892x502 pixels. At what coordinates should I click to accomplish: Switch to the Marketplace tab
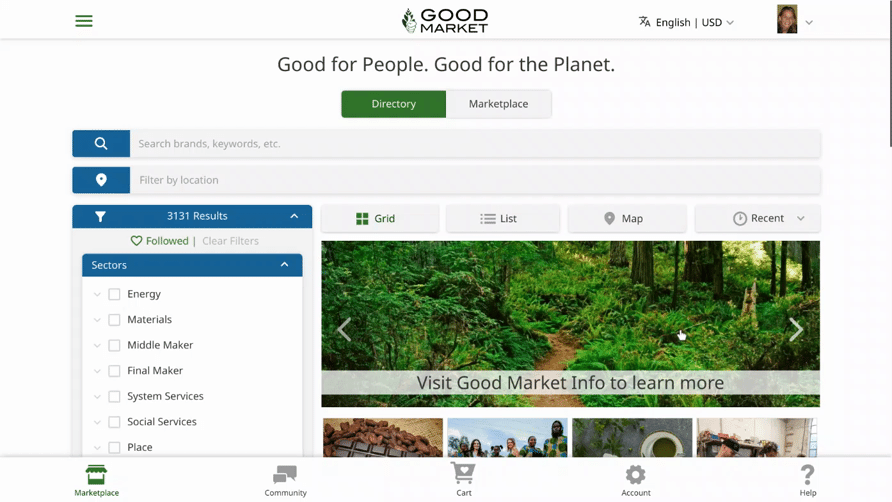498,104
